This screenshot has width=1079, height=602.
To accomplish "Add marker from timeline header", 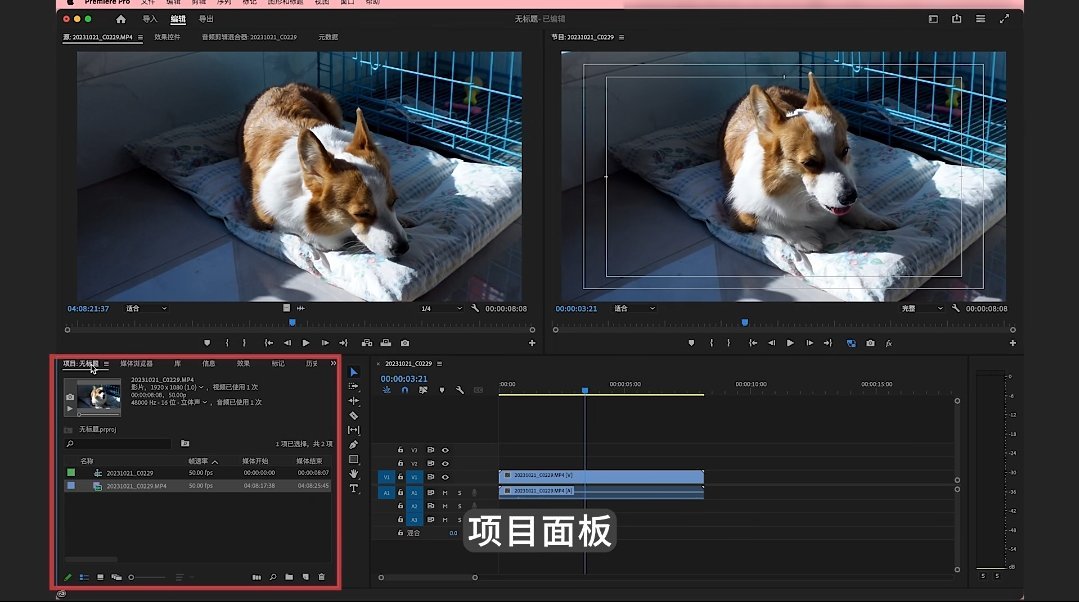I will (442, 390).
